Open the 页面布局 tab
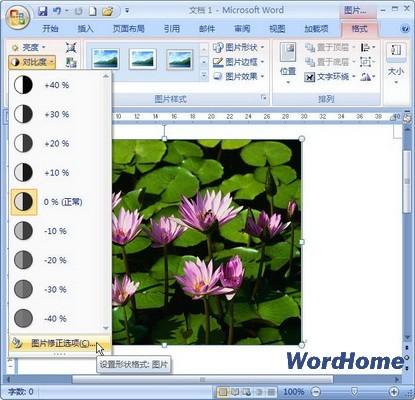This screenshot has height=400, width=415. 128,29
